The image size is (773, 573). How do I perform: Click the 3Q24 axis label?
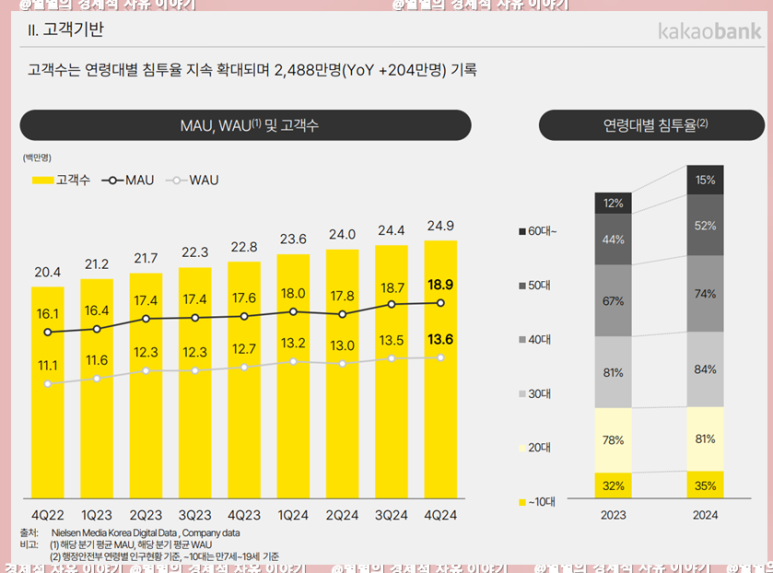(391, 515)
